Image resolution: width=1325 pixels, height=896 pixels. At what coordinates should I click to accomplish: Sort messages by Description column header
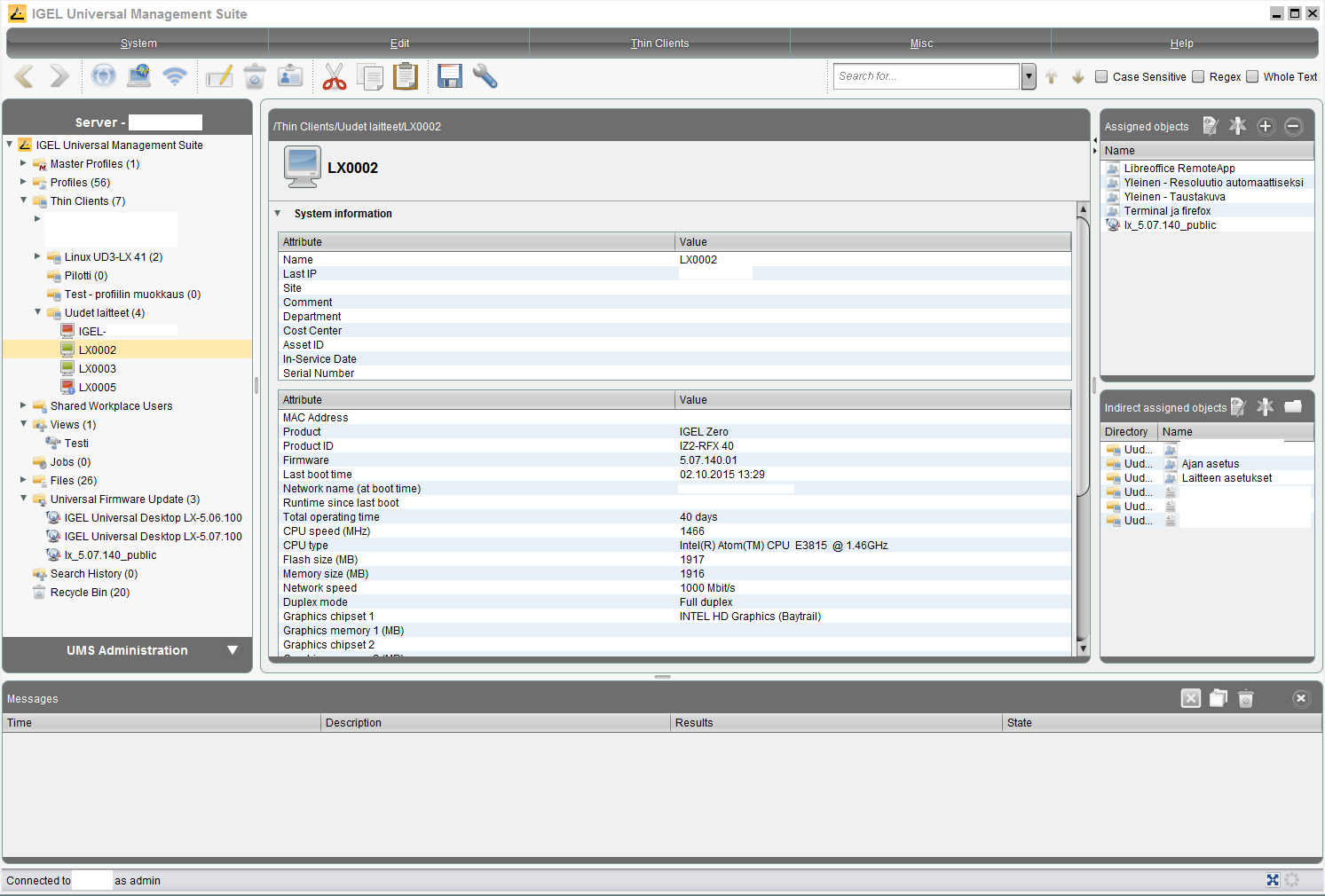tap(495, 722)
